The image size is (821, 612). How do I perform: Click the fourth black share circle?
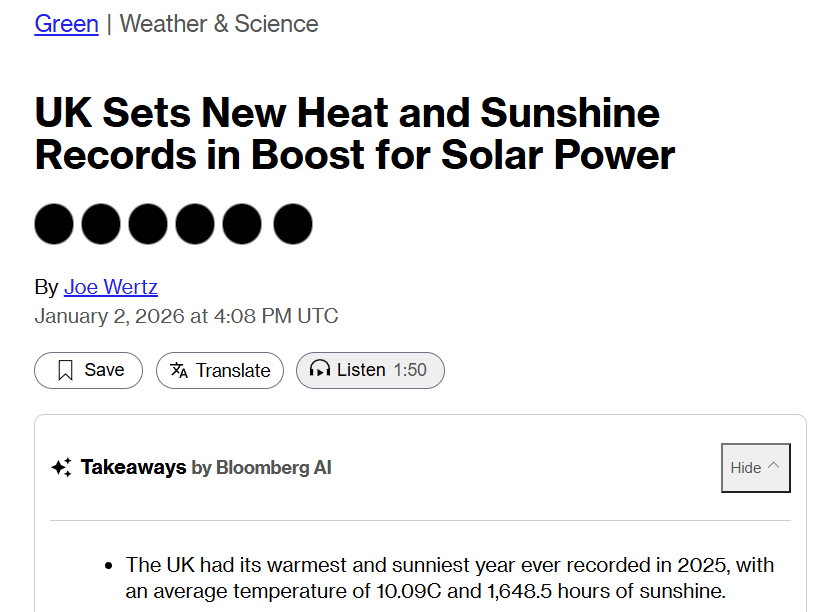pos(195,224)
